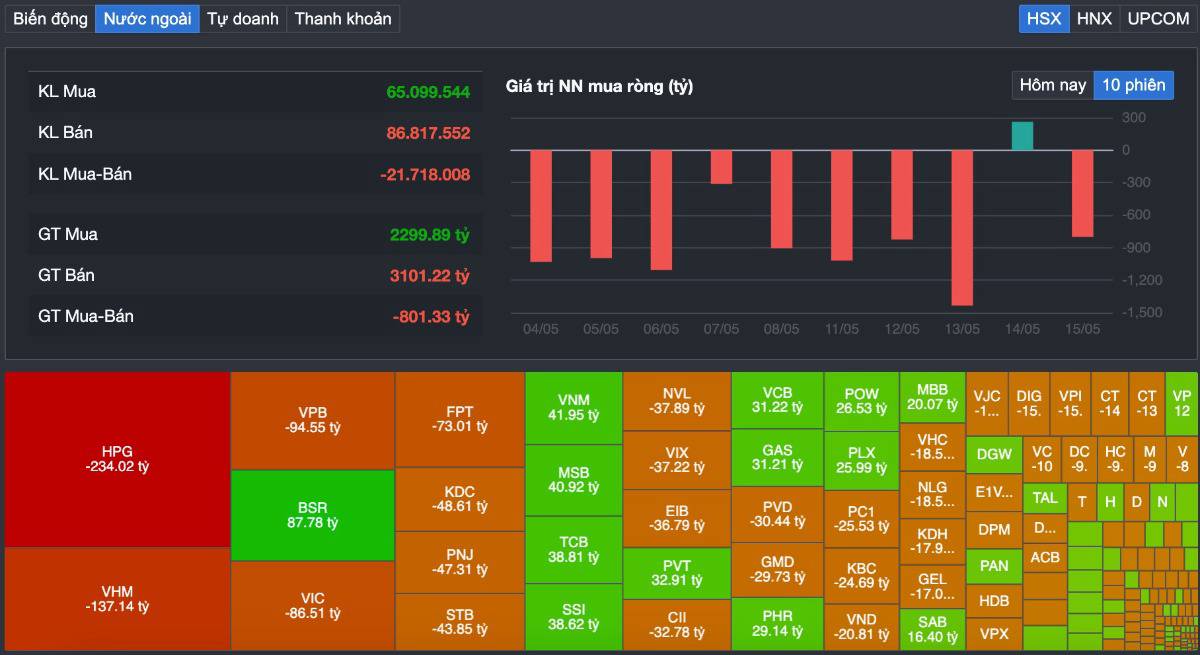Click the green BSR tile
Image resolution: width=1200 pixels, height=655 pixels.
coord(312,515)
